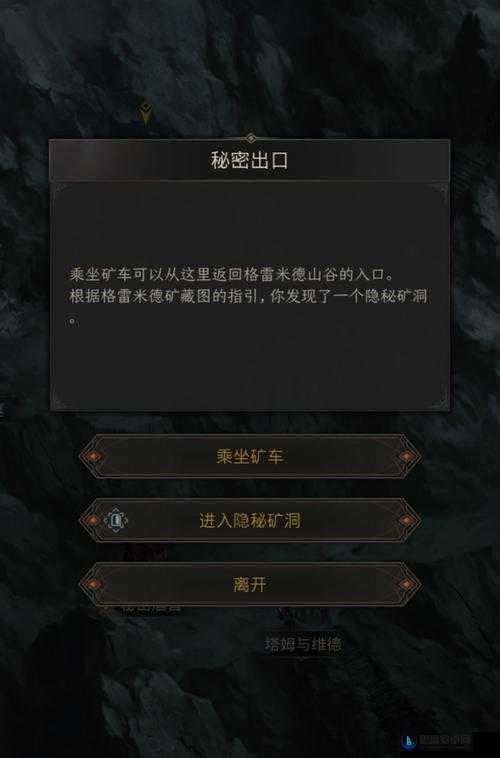Click the right orange gem on 乘坐矿车
This screenshot has width=500, height=758.
tap(406, 456)
